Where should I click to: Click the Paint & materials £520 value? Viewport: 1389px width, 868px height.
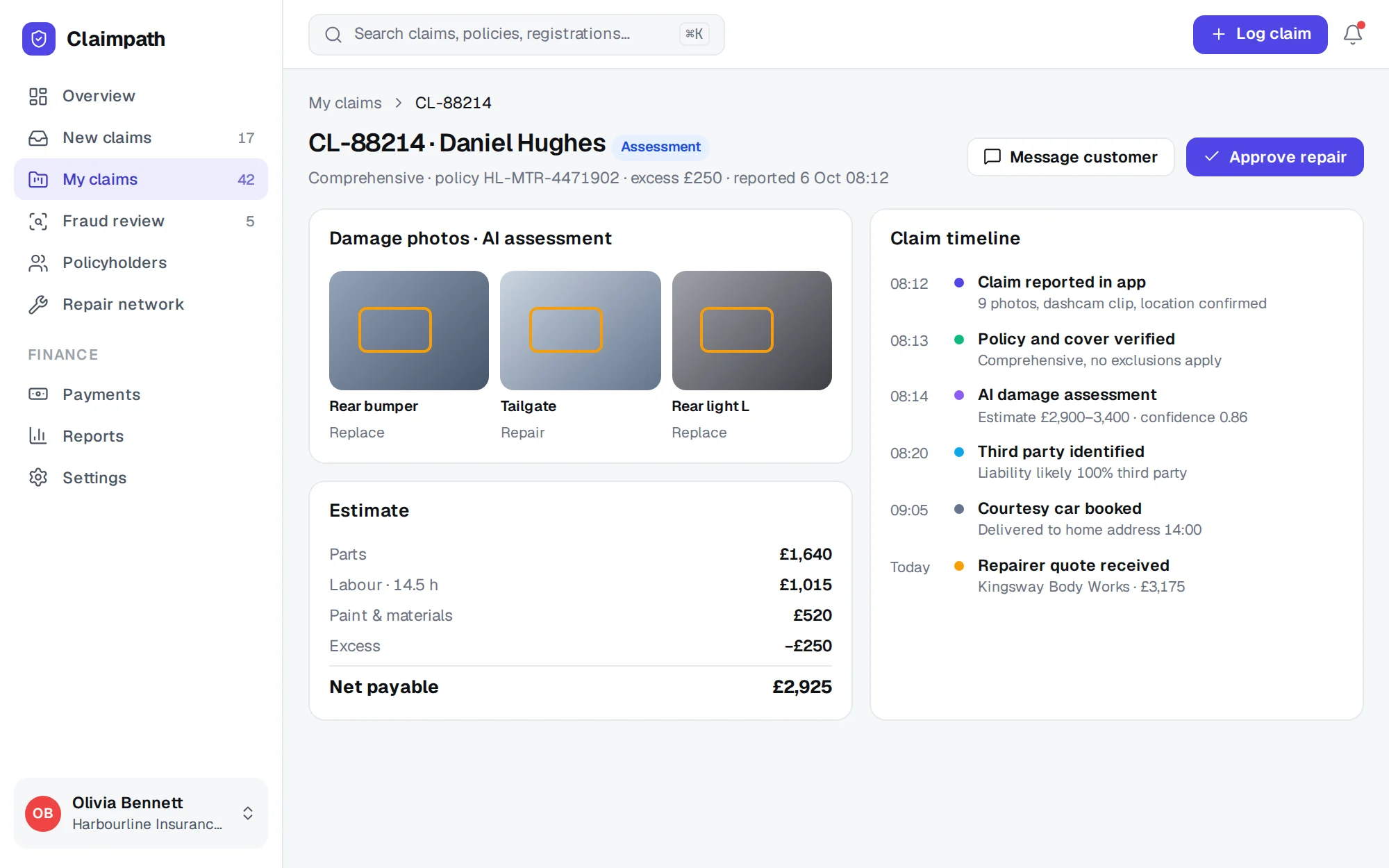pyautogui.click(x=812, y=615)
